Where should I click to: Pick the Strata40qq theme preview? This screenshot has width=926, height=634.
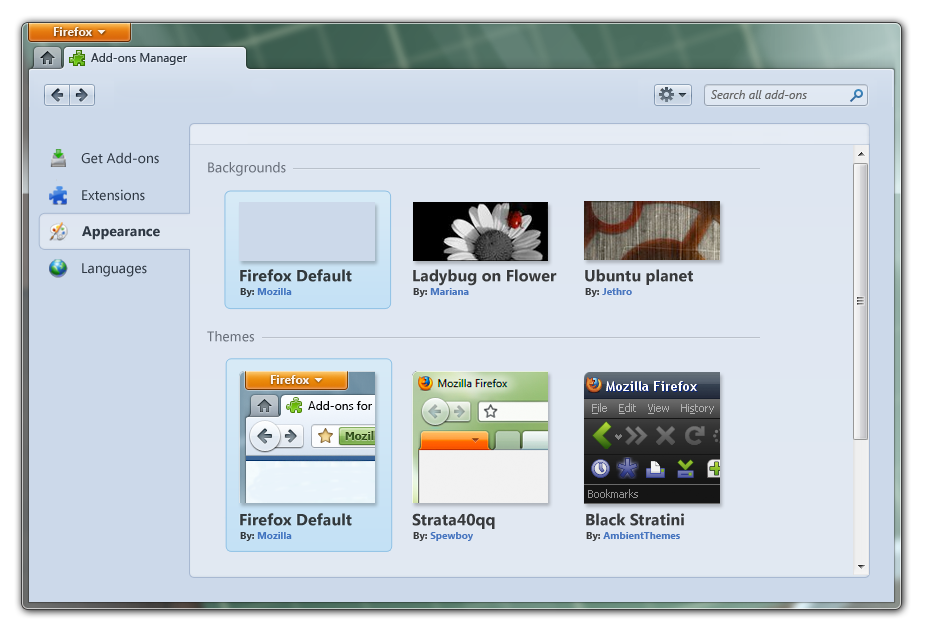click(480, 437)
